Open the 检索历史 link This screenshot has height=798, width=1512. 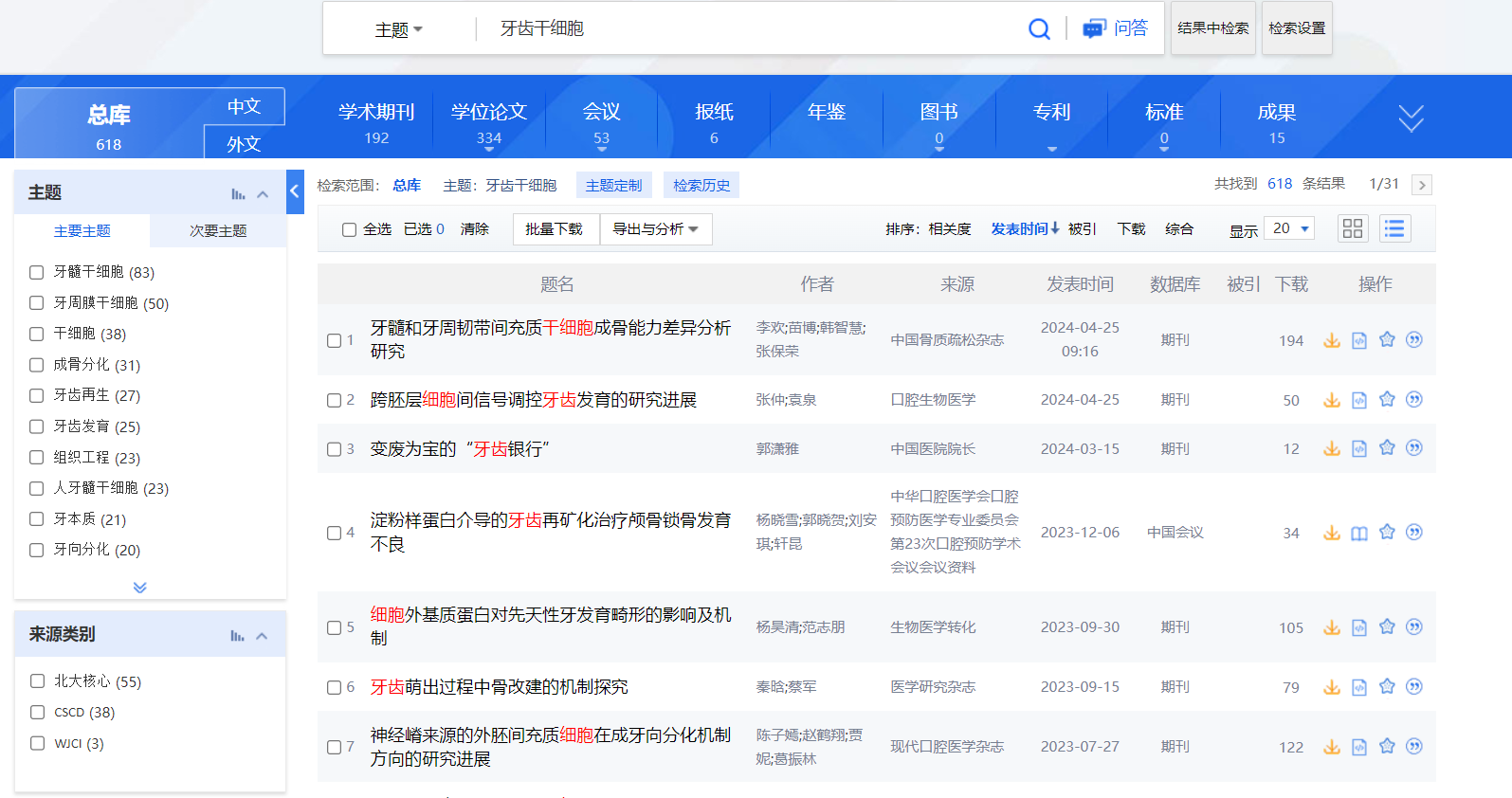tap(701, 186)
